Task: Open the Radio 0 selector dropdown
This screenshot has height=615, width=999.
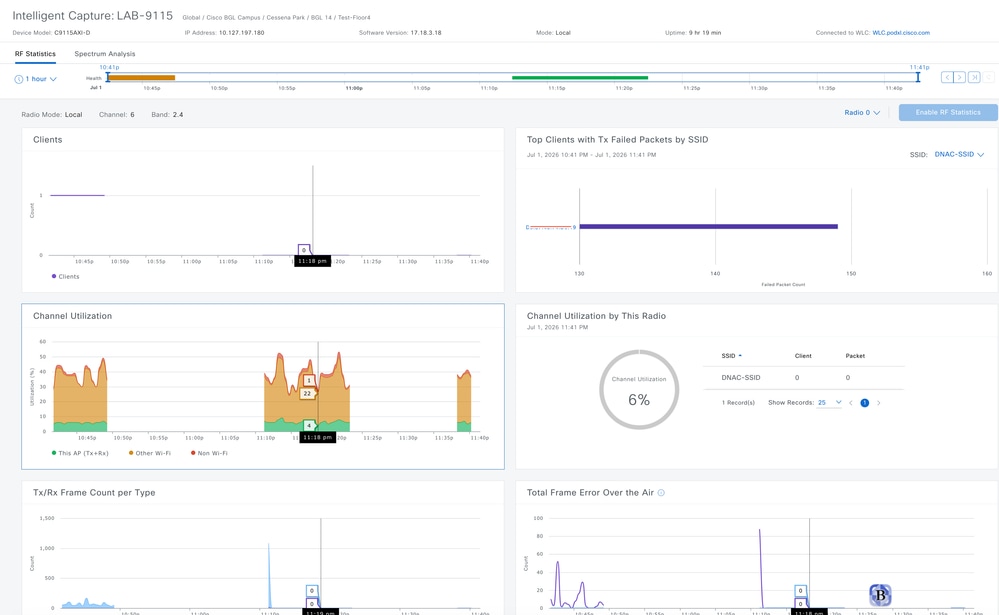Action: click(862, 112)
